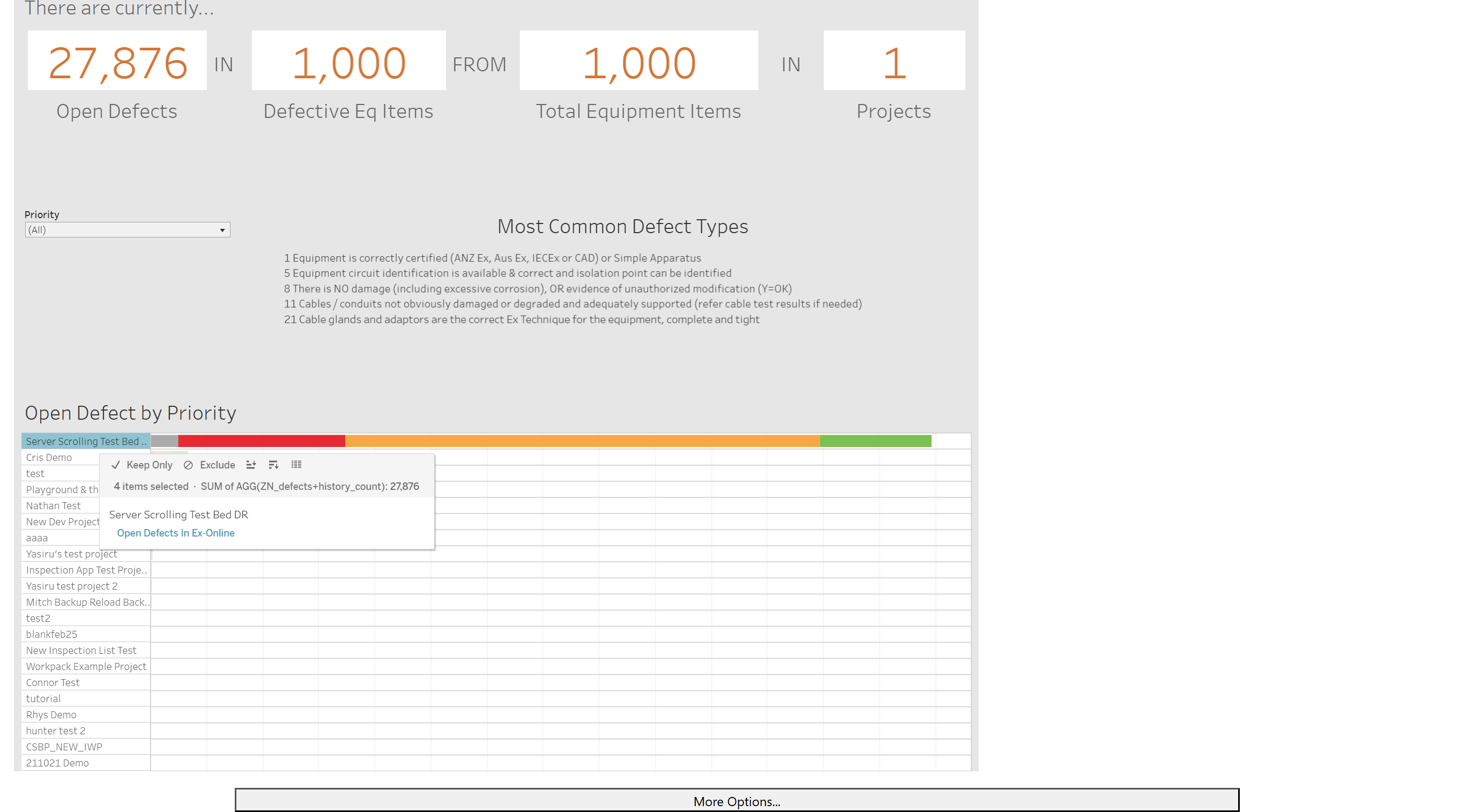Select the 211021 Demo project row
The image size is (1474, 812).
click(x=86, y=762)
